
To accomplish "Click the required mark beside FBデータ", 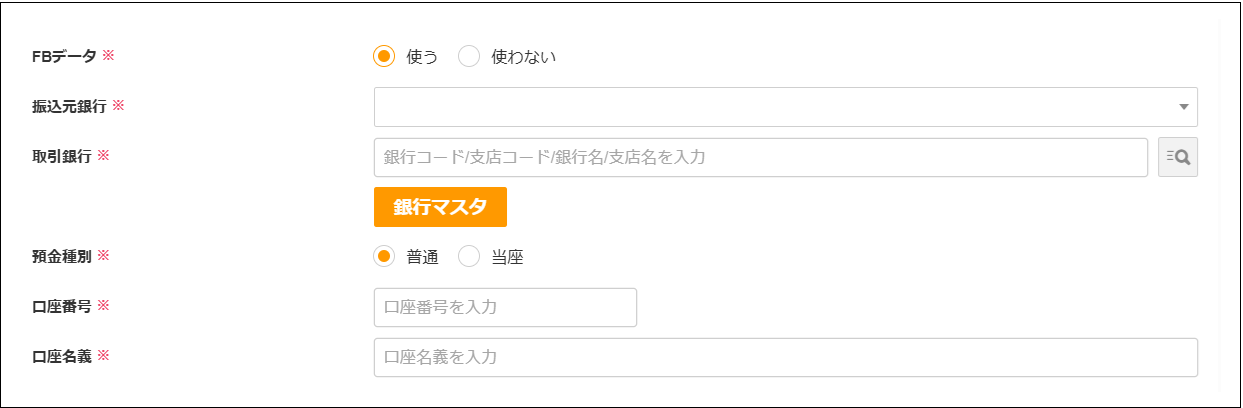I will pyautogui.click(x=109, y=56).
